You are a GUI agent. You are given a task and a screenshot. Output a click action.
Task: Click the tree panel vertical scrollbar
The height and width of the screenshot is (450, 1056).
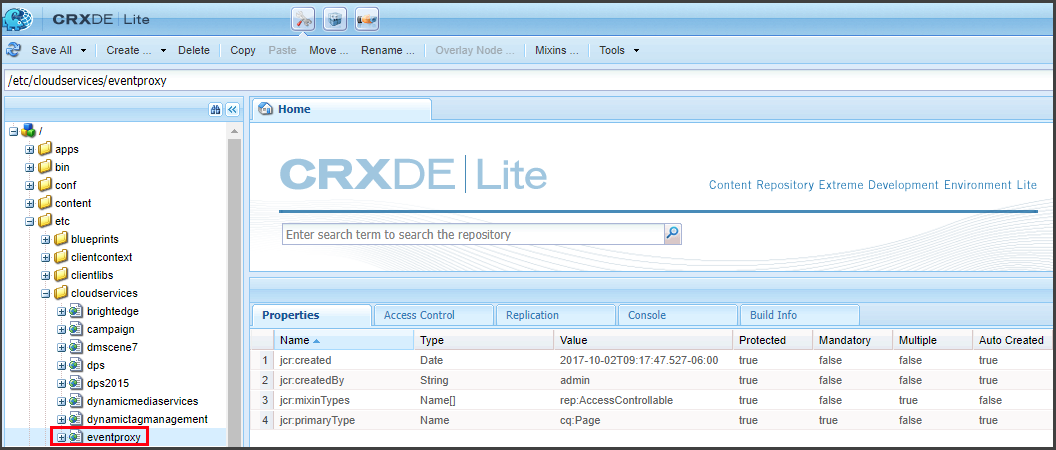[234, 286]
